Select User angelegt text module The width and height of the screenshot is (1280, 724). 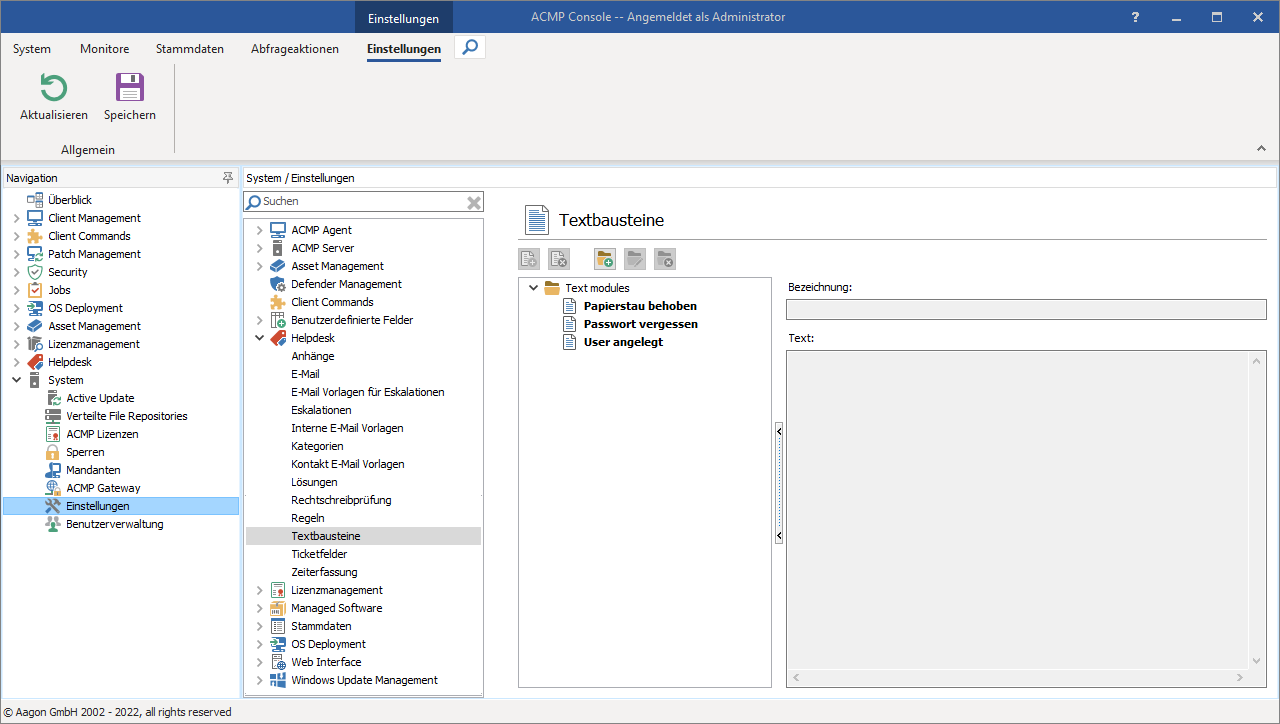click(623, 342)
